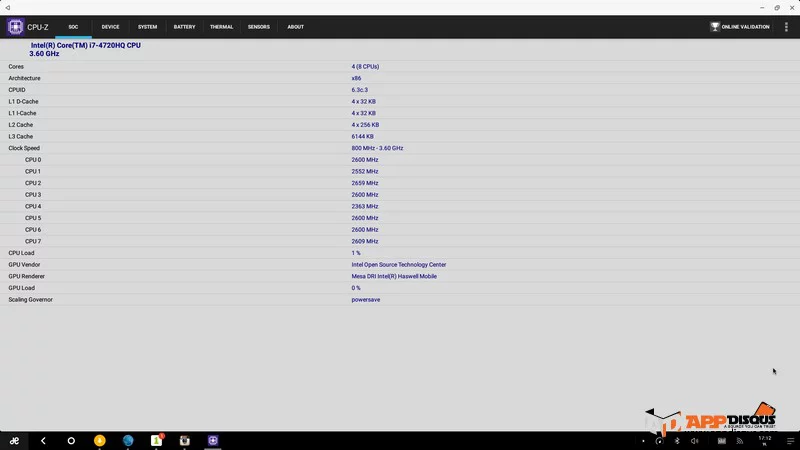Click the CPU 6 row label

pyautogui.click(x=33, y=230)
